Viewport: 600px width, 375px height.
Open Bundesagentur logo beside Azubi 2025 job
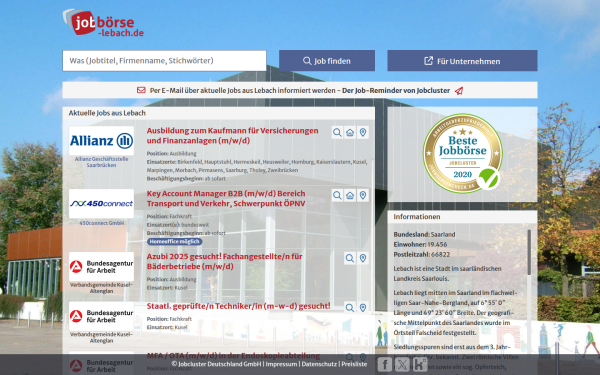[x=101, y=267]
